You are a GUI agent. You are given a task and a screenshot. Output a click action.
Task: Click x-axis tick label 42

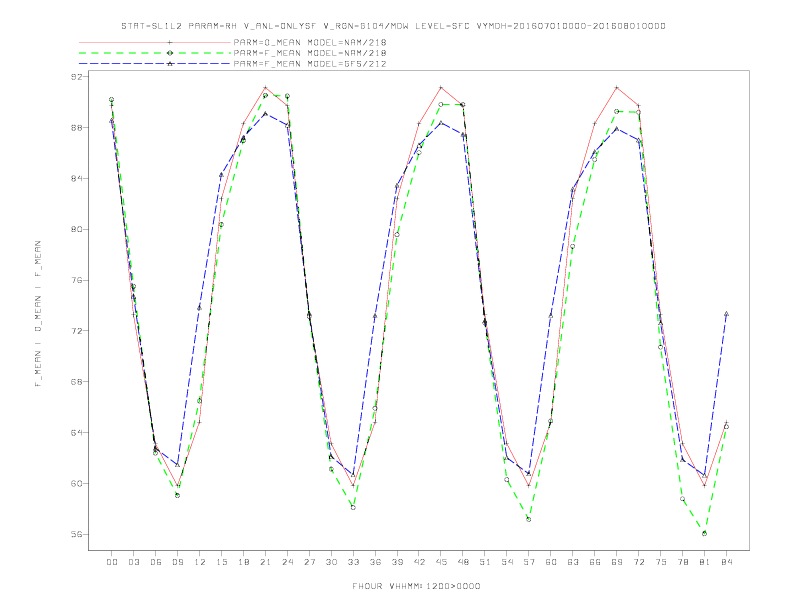(x=419, y=562)
